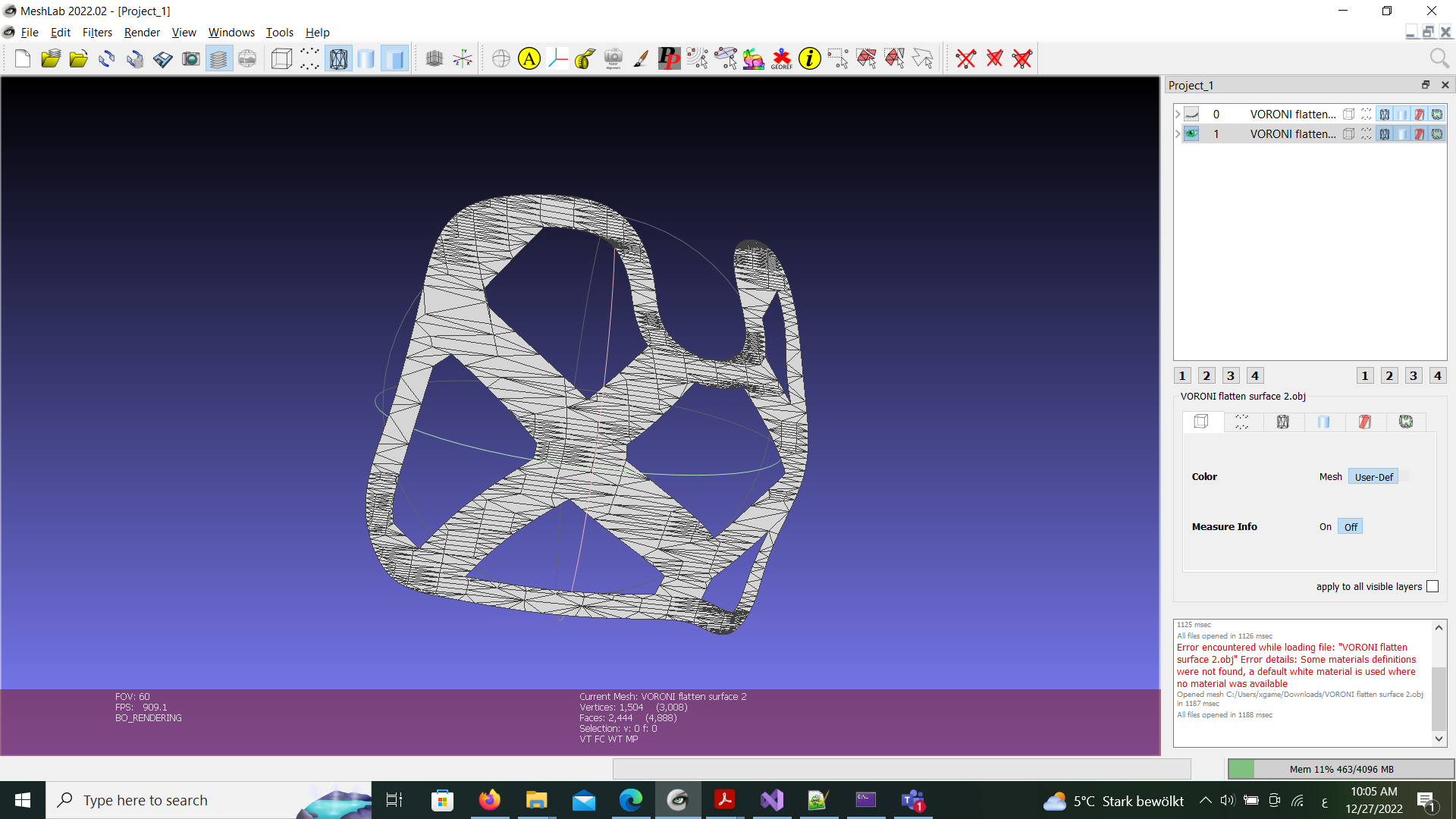
Task: Open the Tools menu
Action: (279, 32)
